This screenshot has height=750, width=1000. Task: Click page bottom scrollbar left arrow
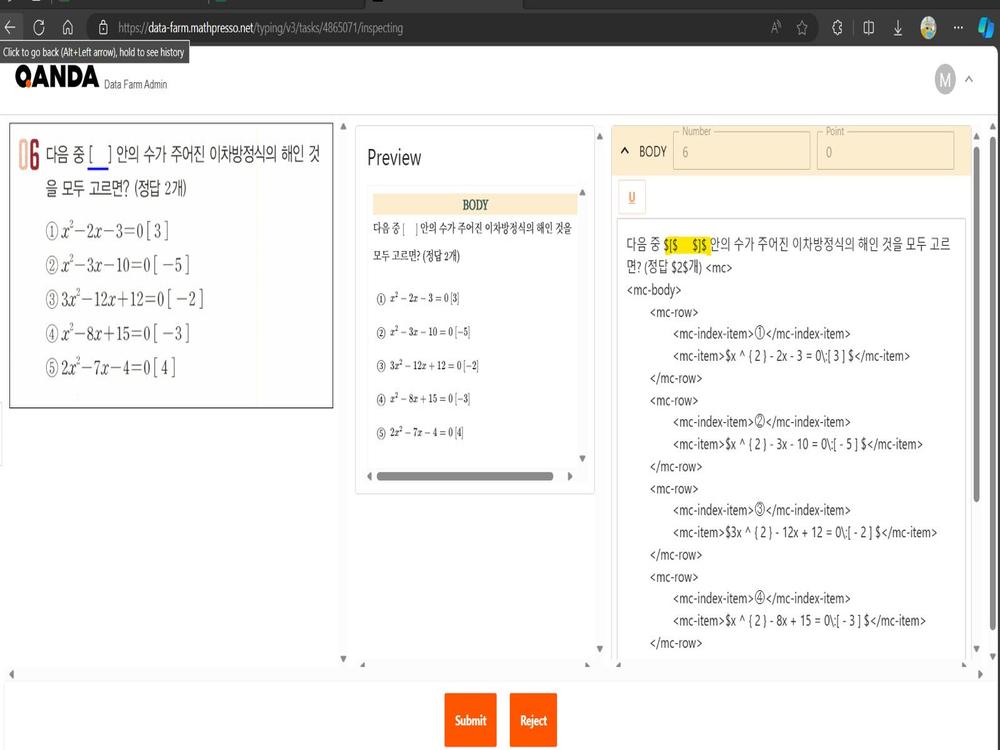[11, 674]
